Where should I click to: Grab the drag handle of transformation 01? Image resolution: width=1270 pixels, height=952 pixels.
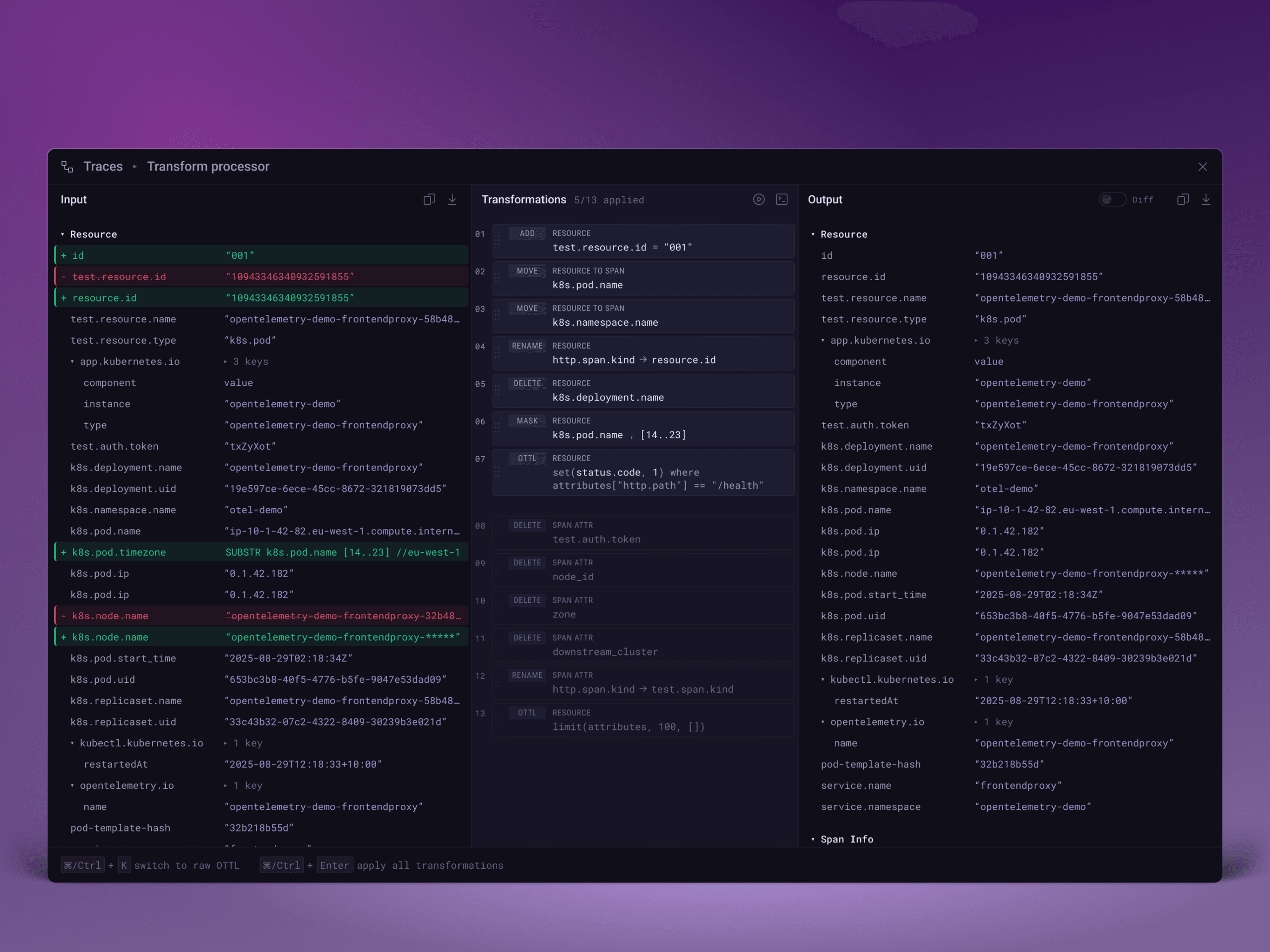coord(497,241)
